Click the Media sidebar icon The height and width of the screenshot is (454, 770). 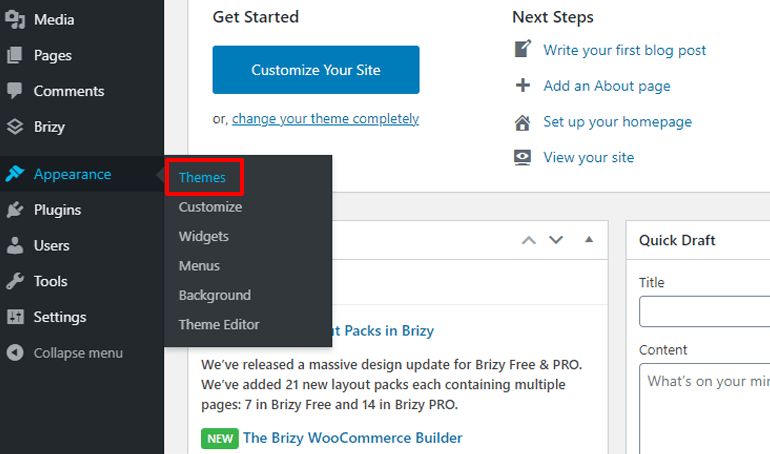click(x=15, y=19)
